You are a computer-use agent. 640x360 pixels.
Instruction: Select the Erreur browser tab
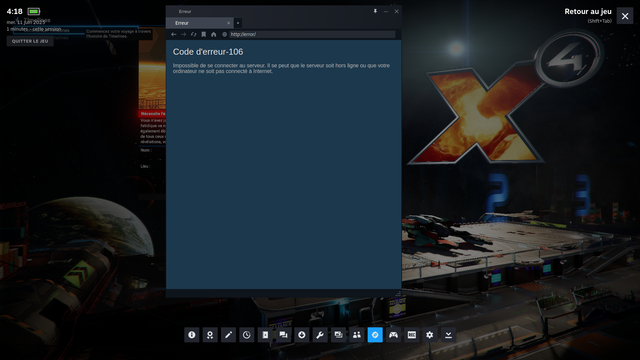(x=200, y=23)
